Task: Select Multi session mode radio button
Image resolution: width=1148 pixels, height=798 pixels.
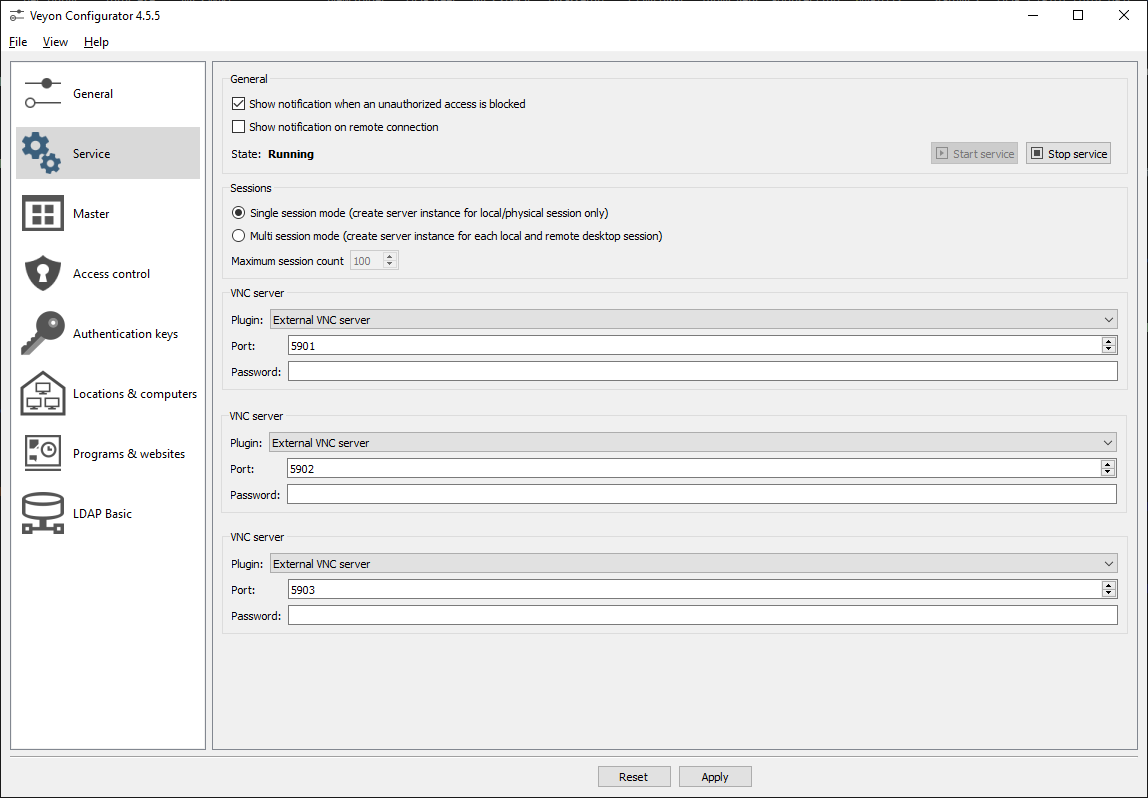Action: 239,236
